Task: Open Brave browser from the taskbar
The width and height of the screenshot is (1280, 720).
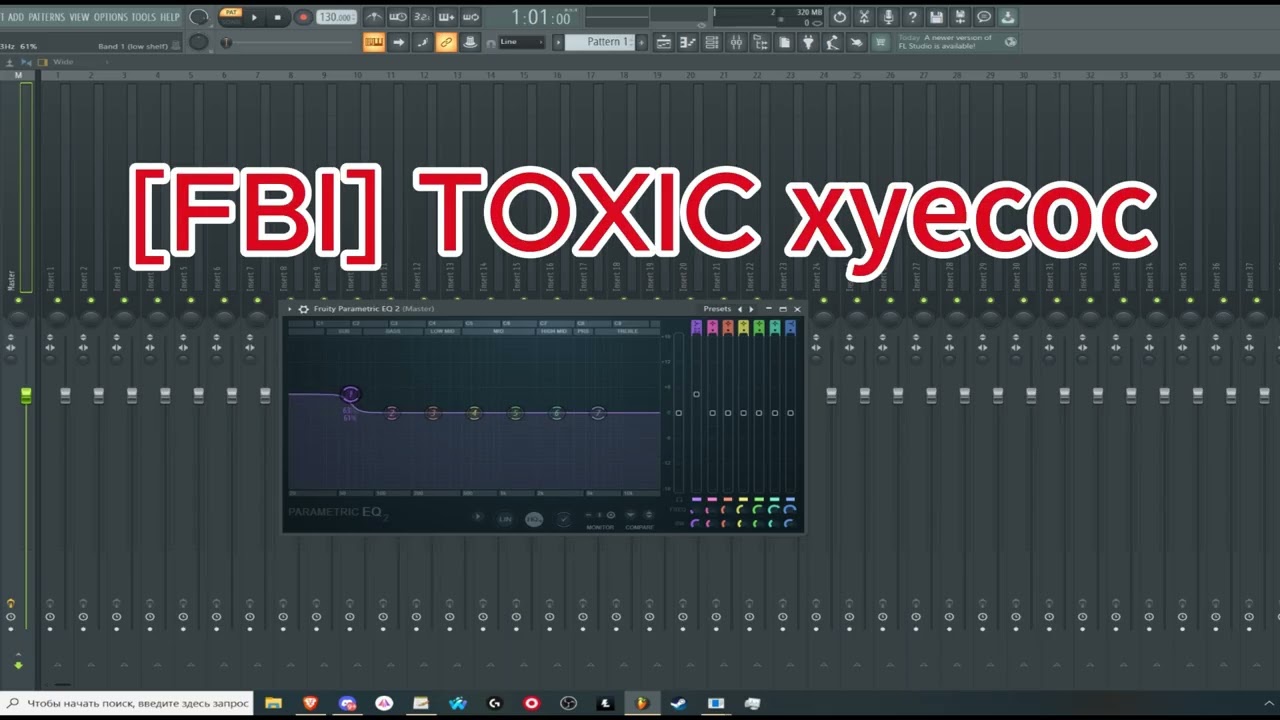Action: pyautogui.click(x=310, y=704)
